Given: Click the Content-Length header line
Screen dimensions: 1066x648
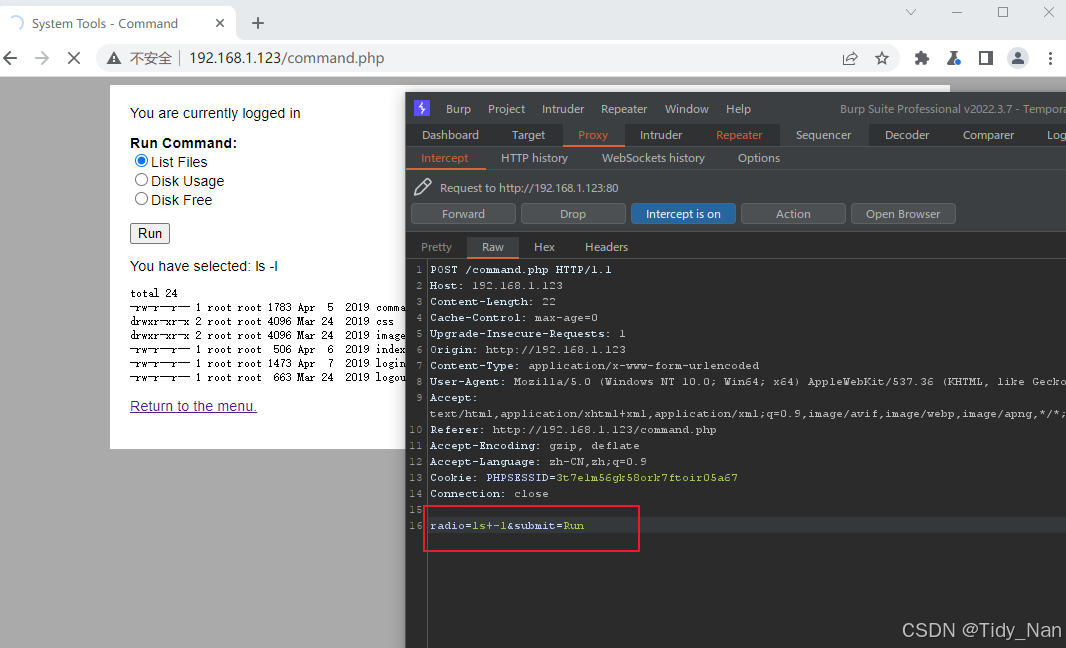Looking at the screenshot, I should coord(492,301).
